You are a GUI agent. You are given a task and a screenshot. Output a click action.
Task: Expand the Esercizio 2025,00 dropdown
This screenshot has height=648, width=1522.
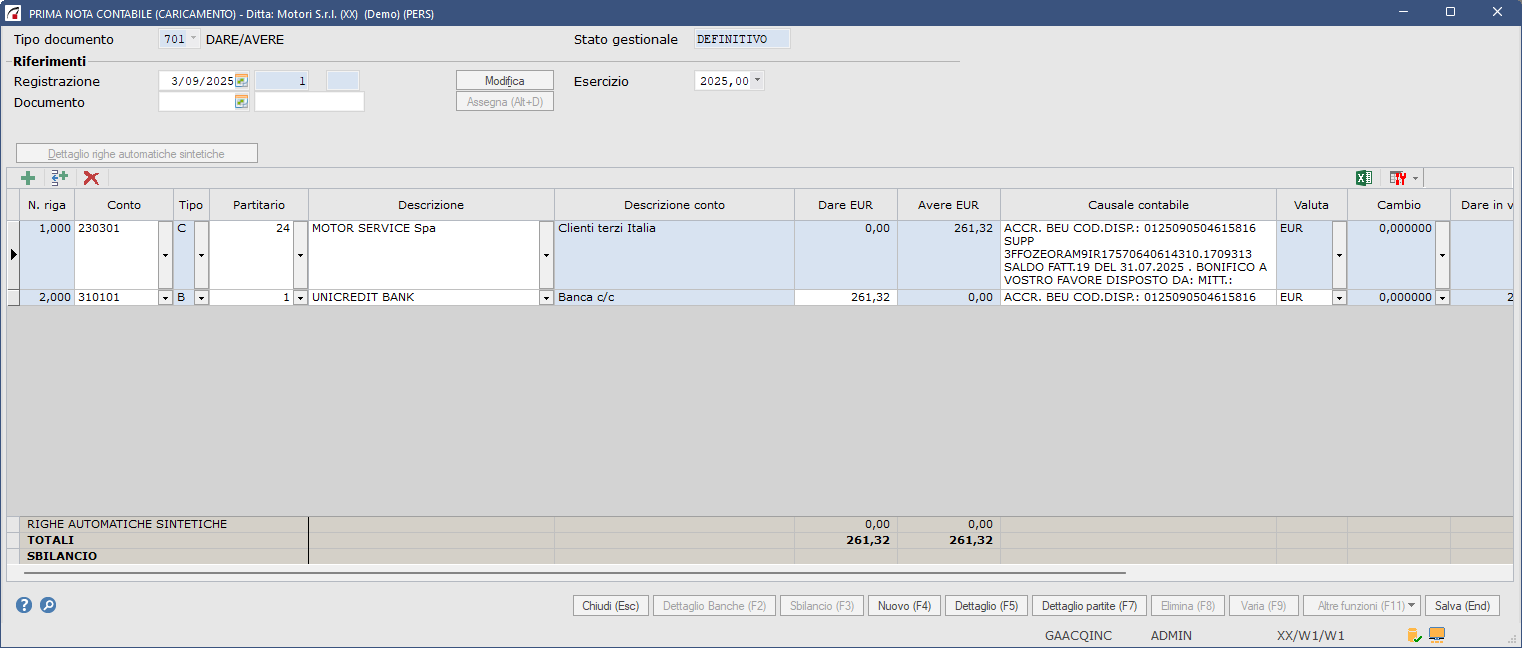757,81
